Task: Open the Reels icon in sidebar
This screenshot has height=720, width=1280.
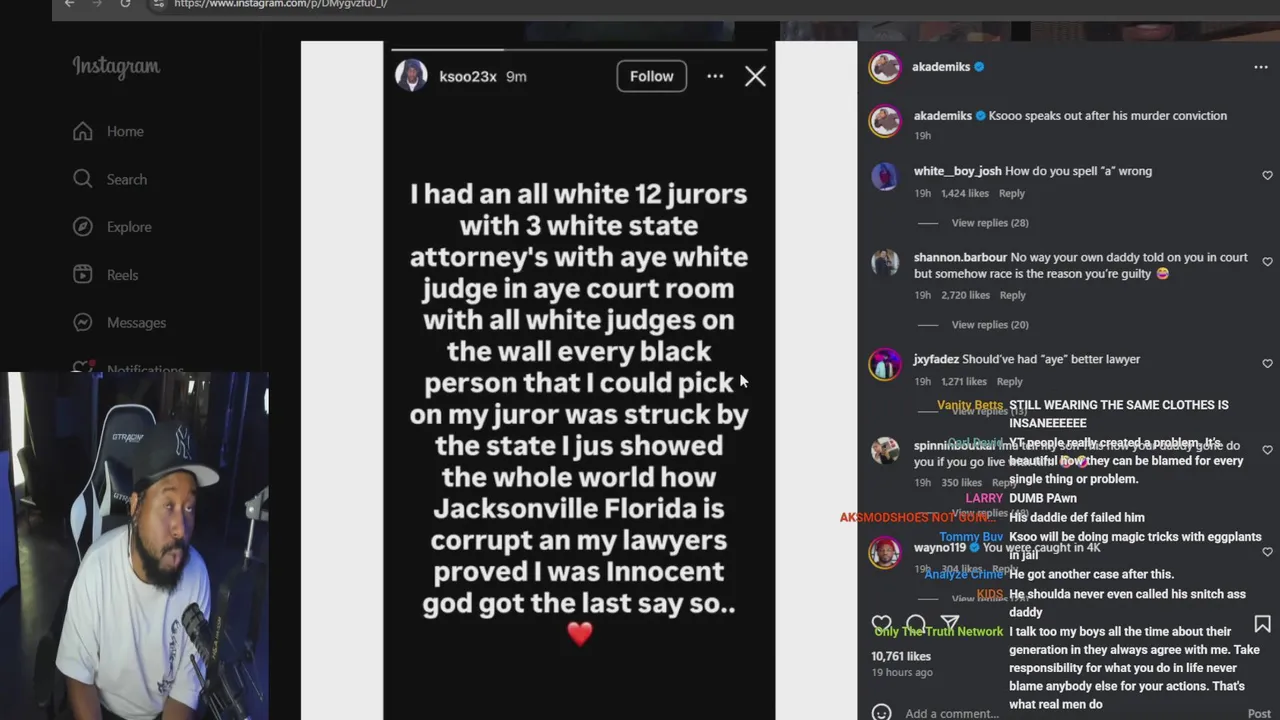Action: (x=83, y=275)
